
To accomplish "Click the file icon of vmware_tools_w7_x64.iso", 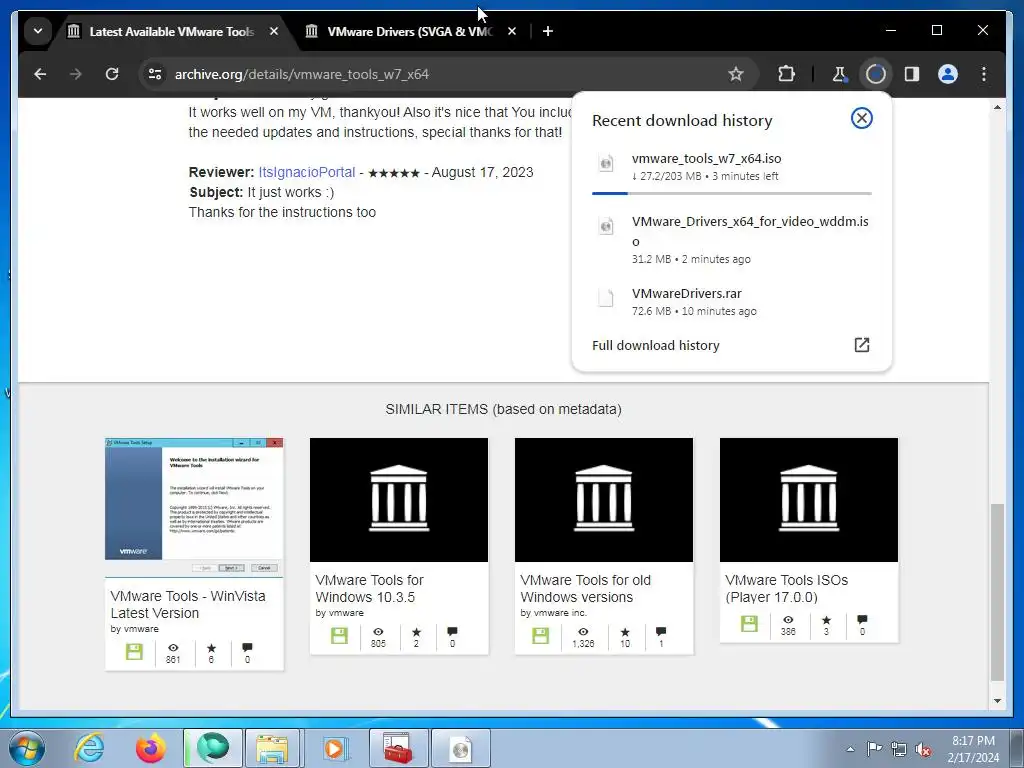I will [x=606, y=163].
